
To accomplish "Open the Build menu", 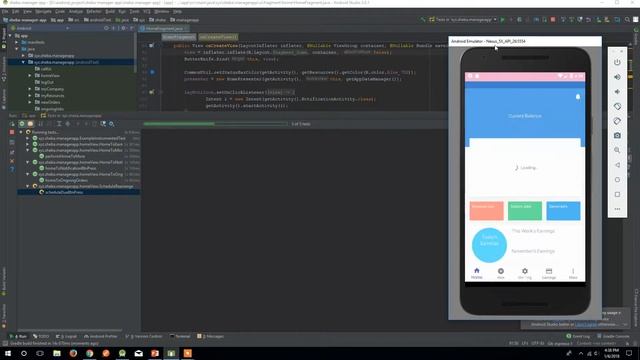I will pyautogui.click(x=110, y=11).
